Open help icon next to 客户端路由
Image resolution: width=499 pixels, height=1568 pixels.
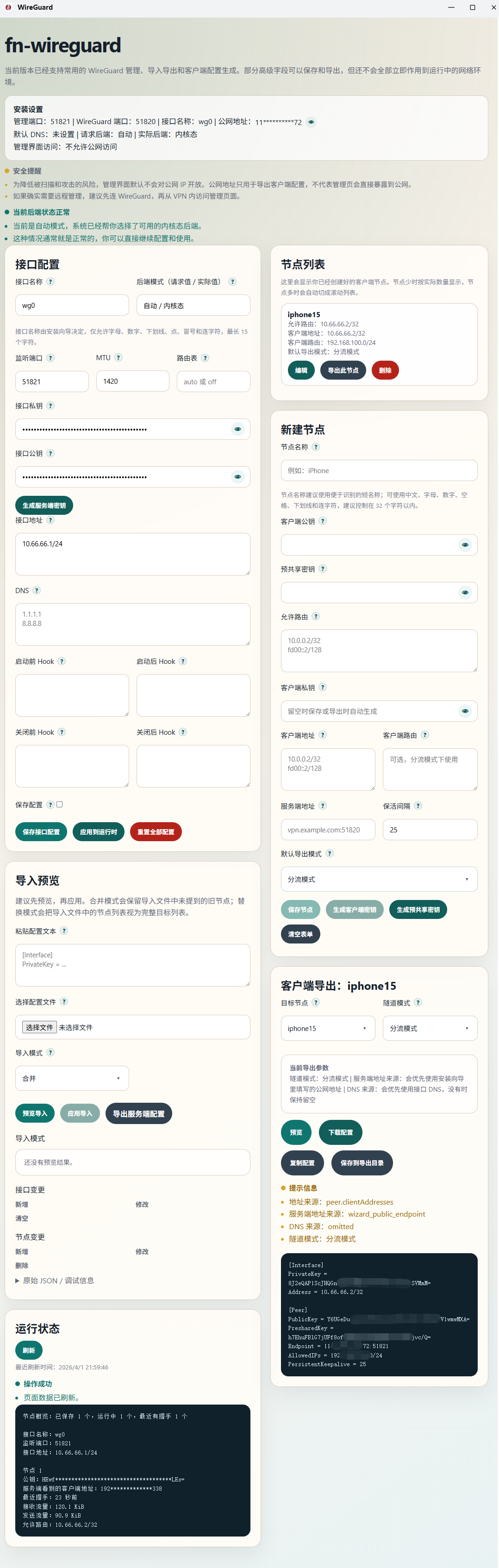coord(425,735)
